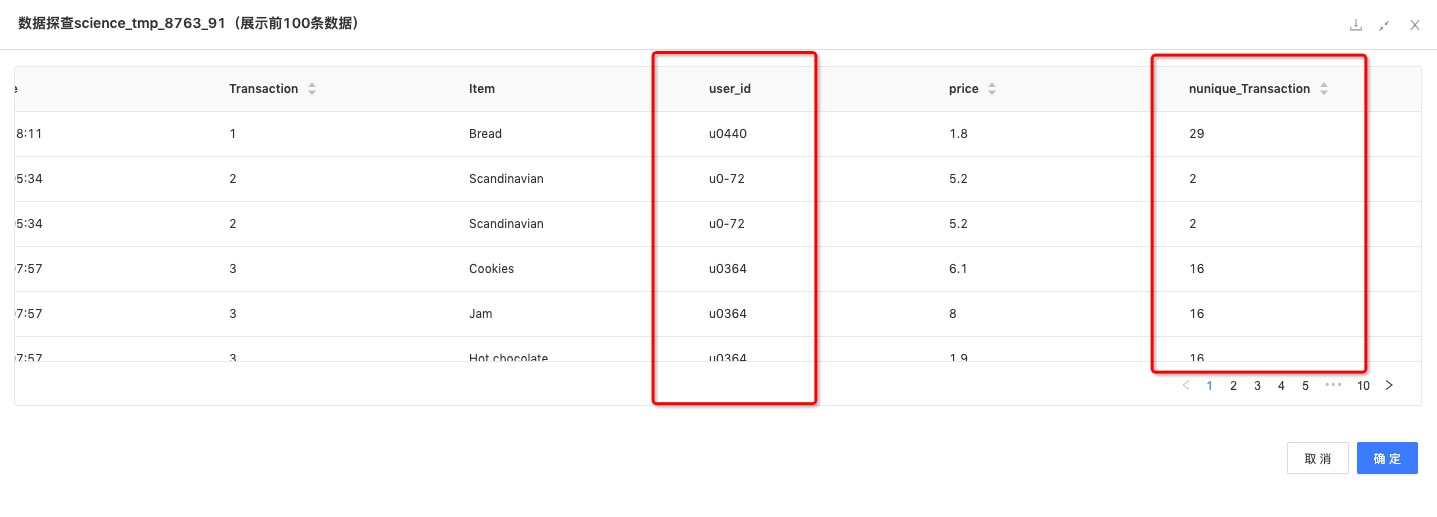Jump to last page 10

click(1363, 385)
